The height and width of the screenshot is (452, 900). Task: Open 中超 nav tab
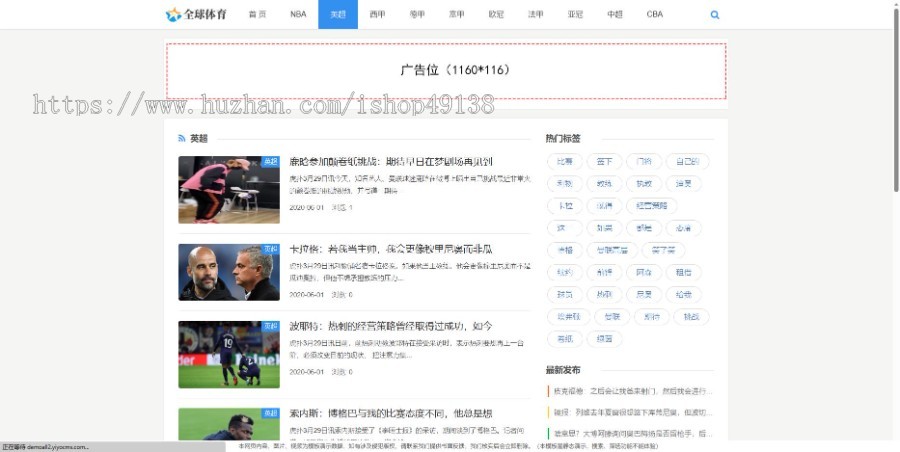pos(615,14)
